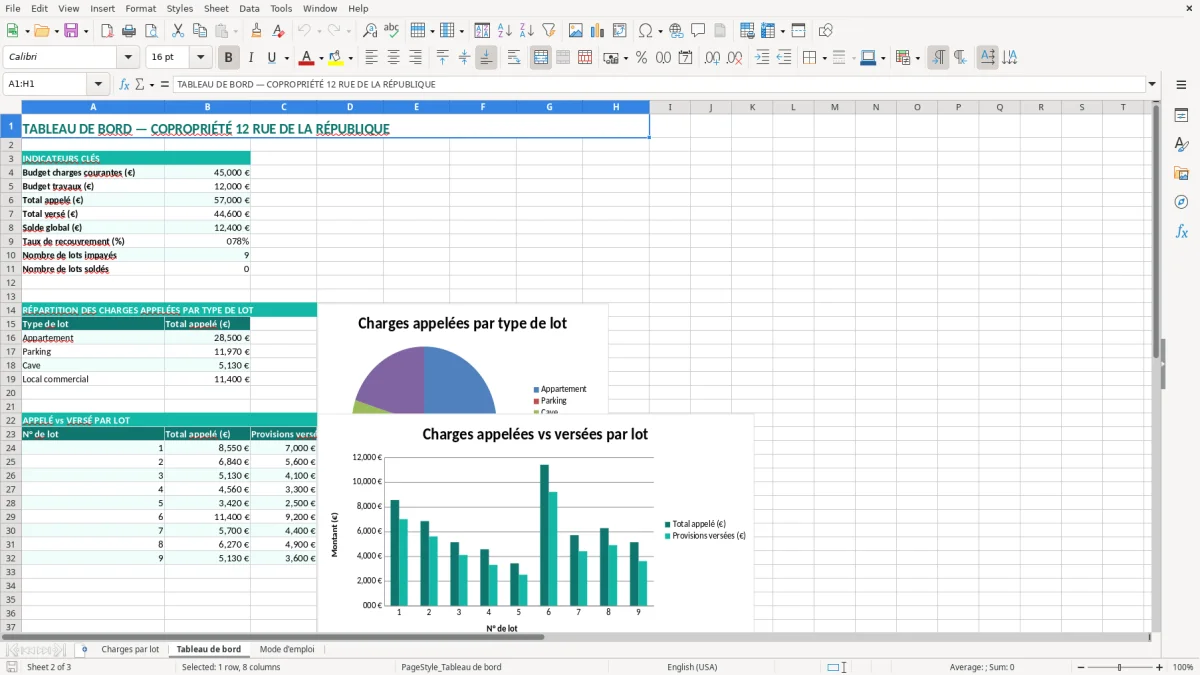The width and height of the screenshot is (1200, 675).
Task: Click zoom out minus button
Action: [1081, 667]
